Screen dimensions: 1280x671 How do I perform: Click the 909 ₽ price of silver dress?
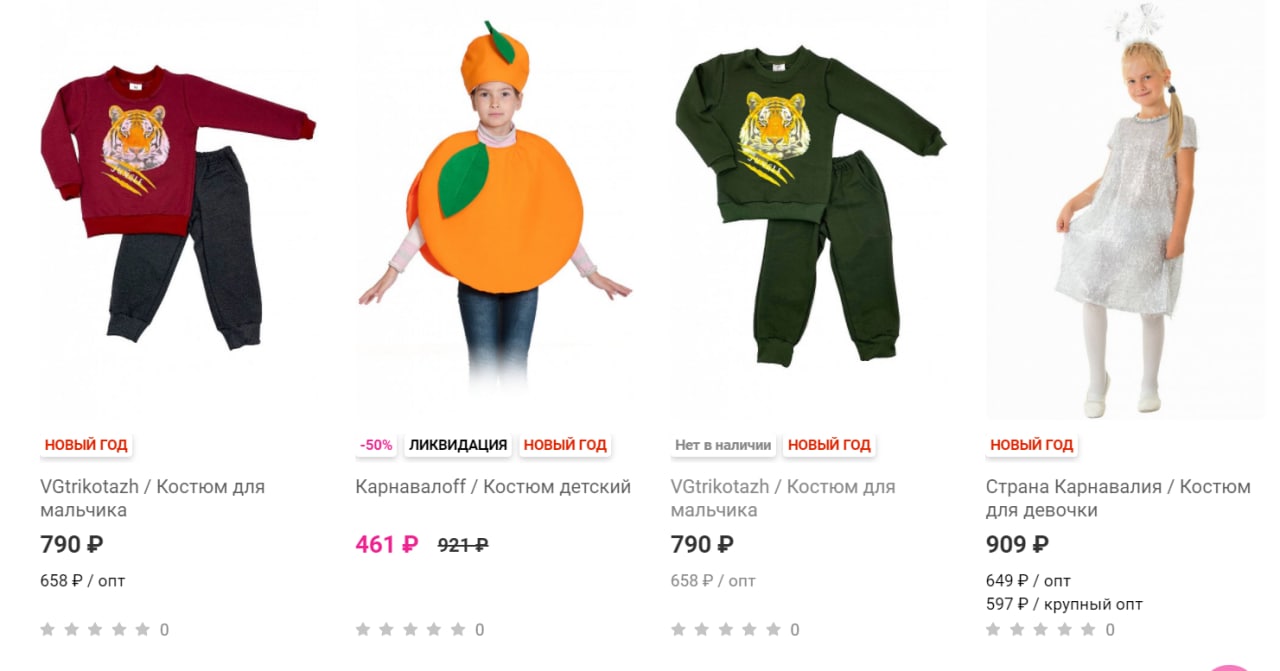point(1017,545)
